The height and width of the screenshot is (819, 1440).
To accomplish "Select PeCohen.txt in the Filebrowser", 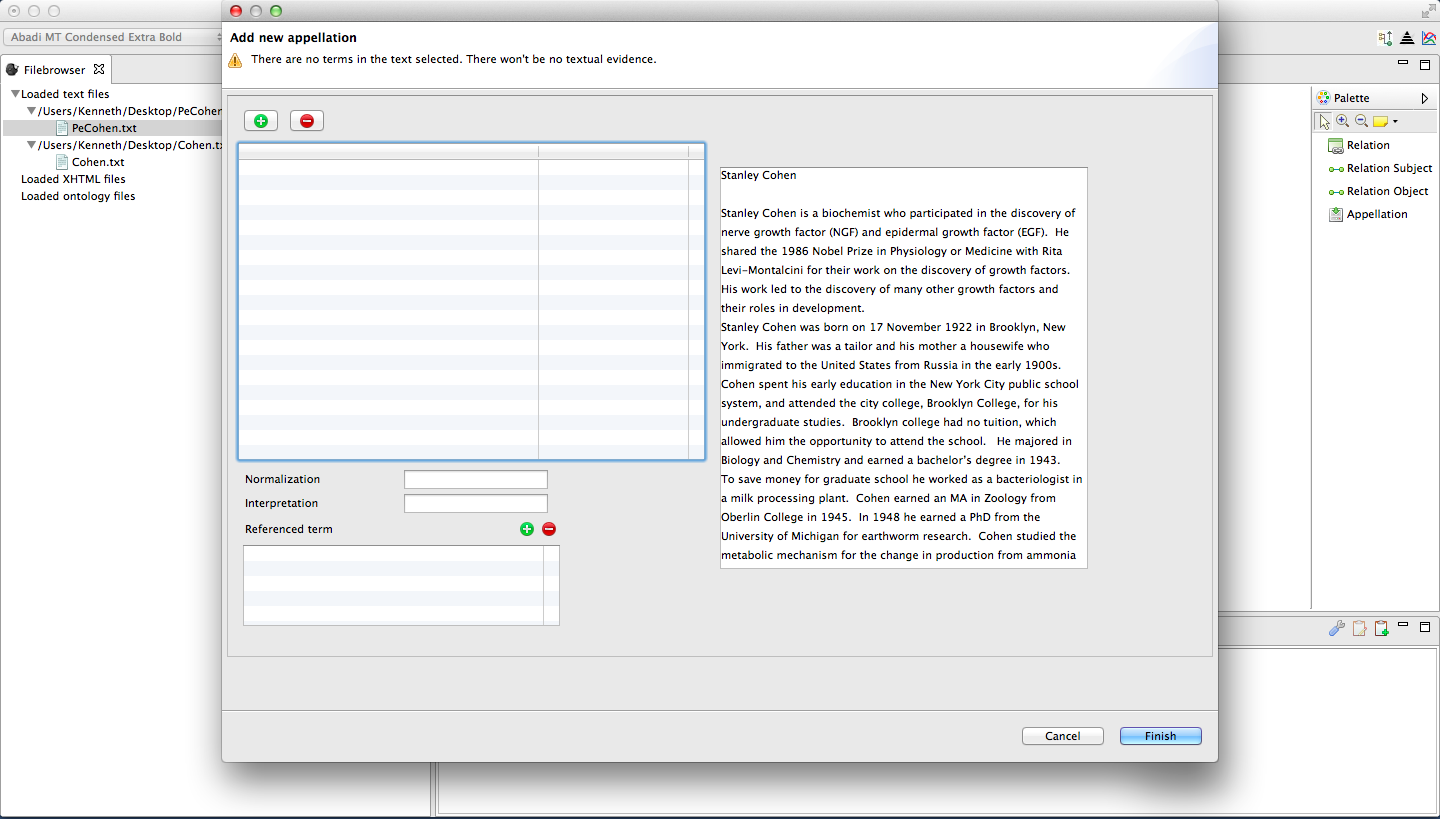I will 104,128.
